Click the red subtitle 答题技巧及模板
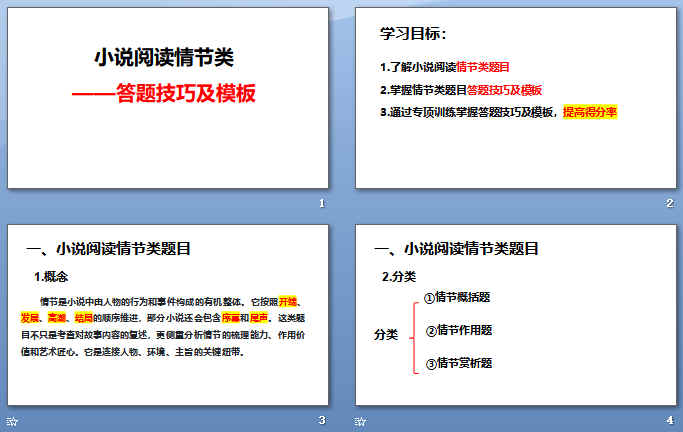Image resolution: width=683 pixels, height=432 pixels. click(x=170, y=93)
